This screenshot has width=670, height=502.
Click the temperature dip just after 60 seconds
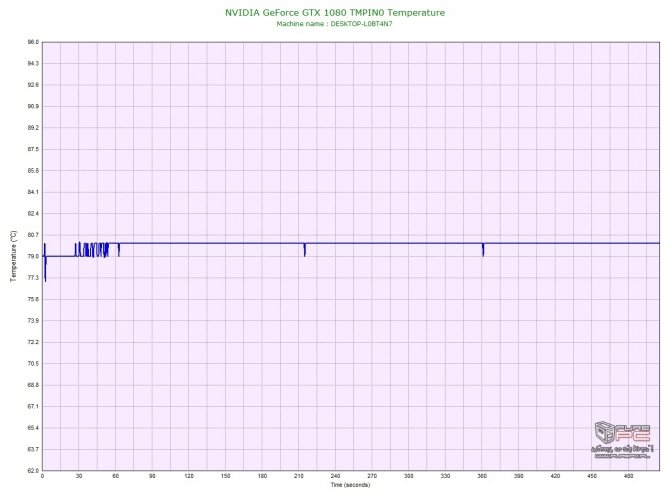[x=119, y=250]
